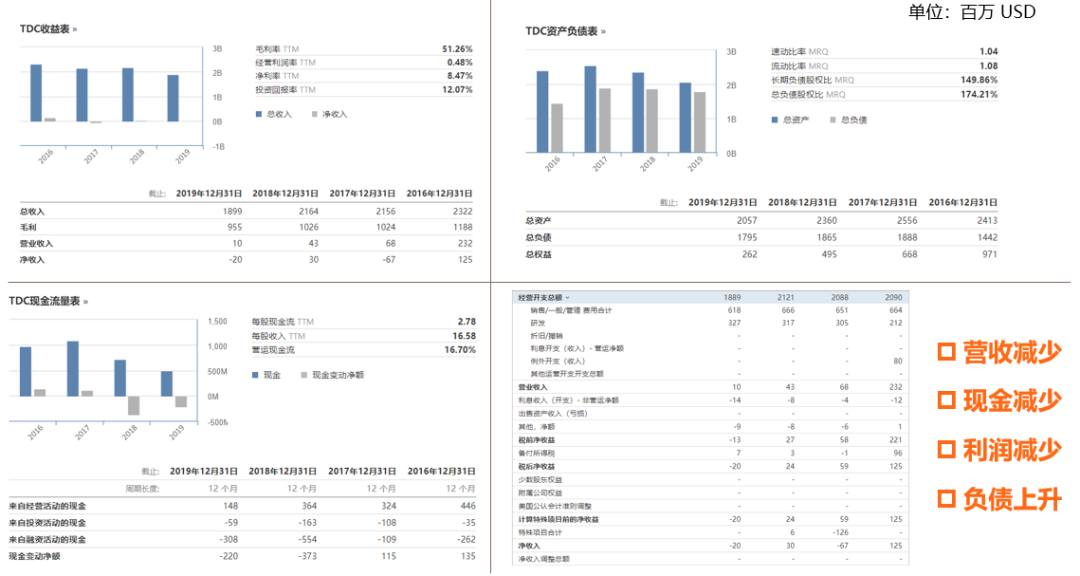
Task: Click the 单位: 百万 USD label
Action: [972, 12]
